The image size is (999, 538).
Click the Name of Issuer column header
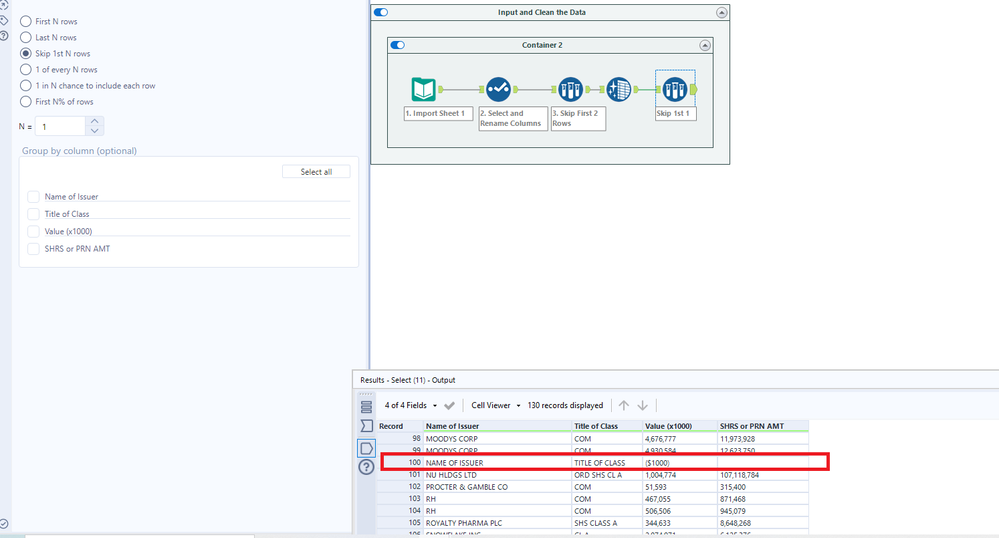pyautogui.click(x=498, y=426)
